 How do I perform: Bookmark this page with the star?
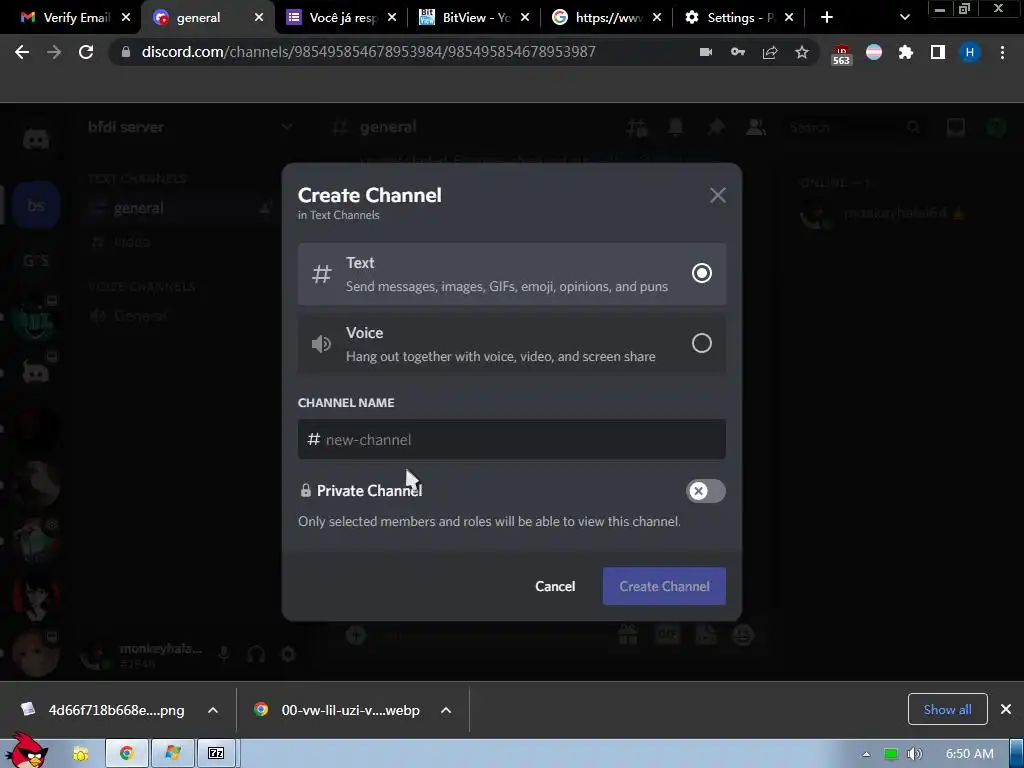tap(802, 52)
